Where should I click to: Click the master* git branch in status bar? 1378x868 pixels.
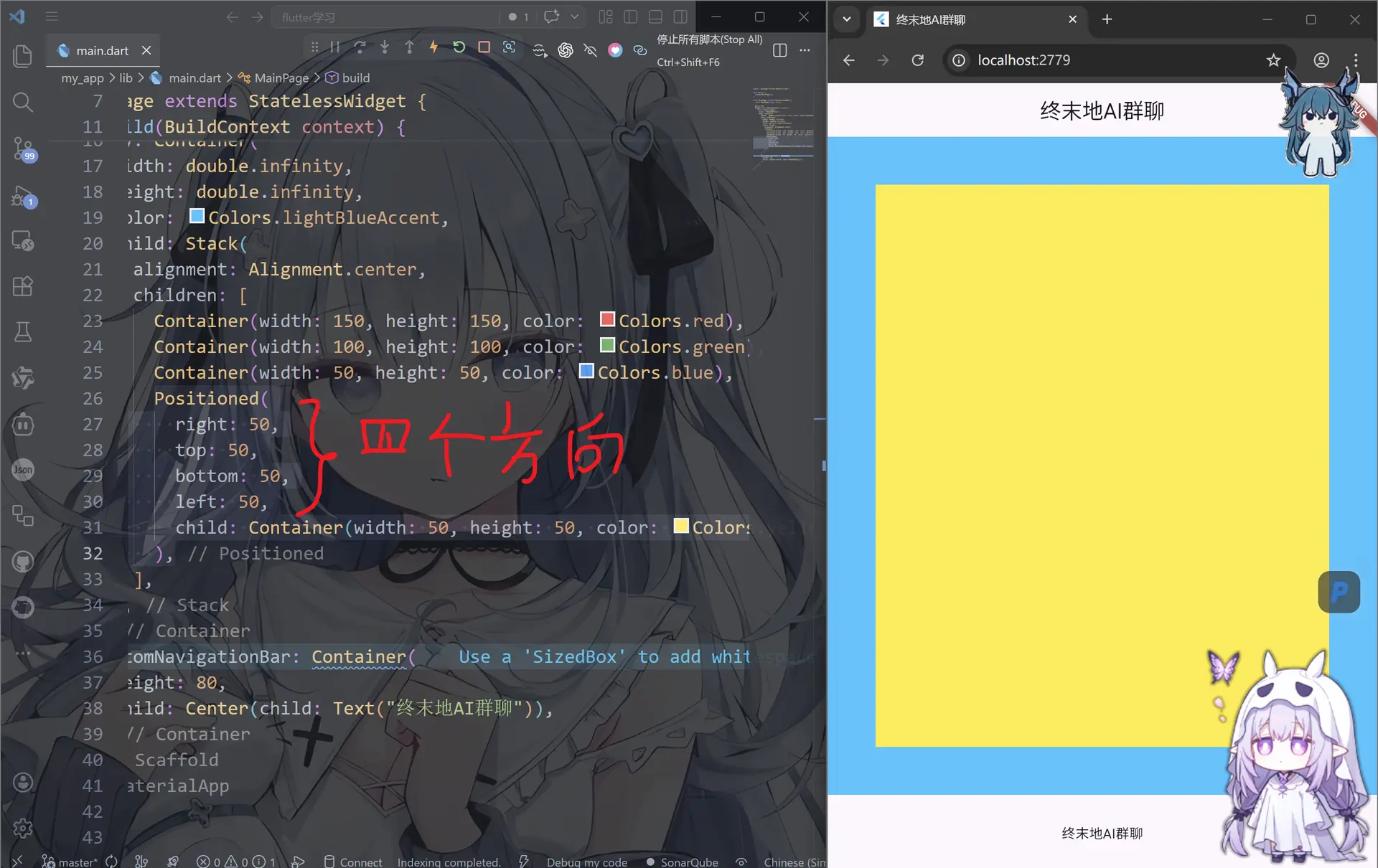tap(70, 862)
